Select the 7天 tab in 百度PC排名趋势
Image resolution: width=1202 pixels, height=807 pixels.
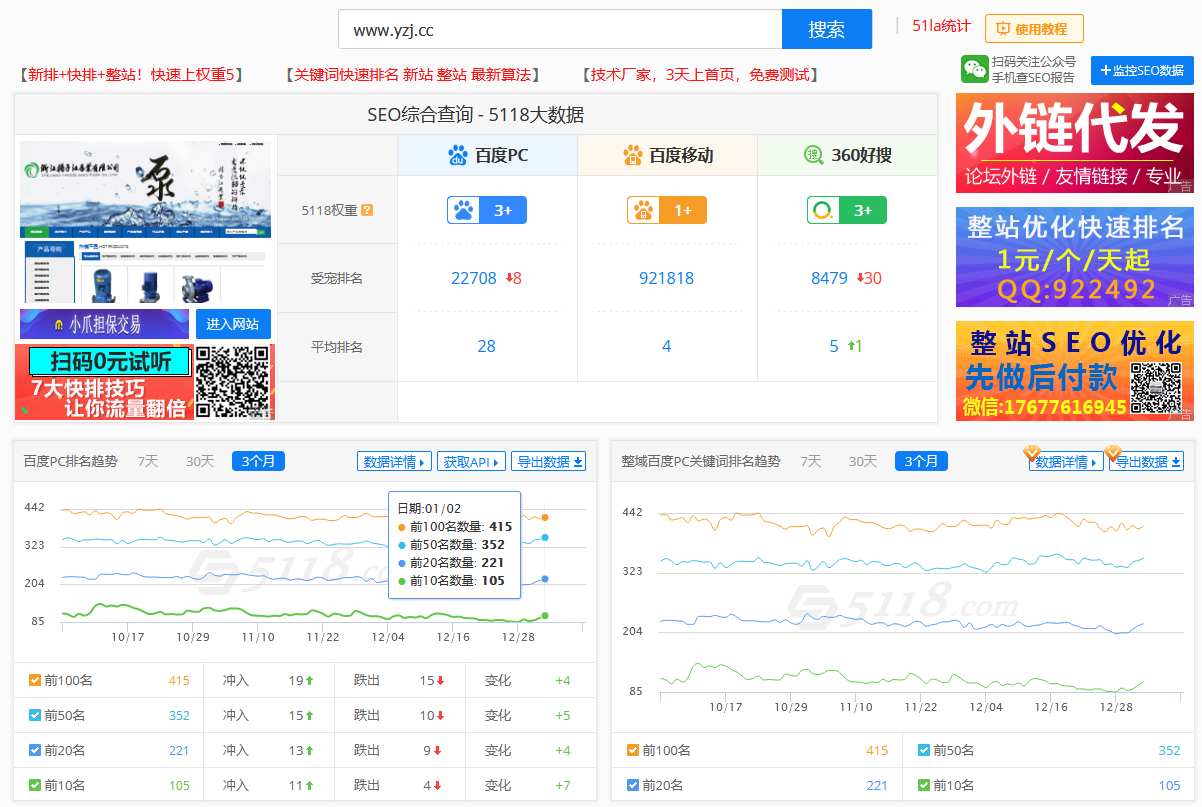[x=148, y=461]
